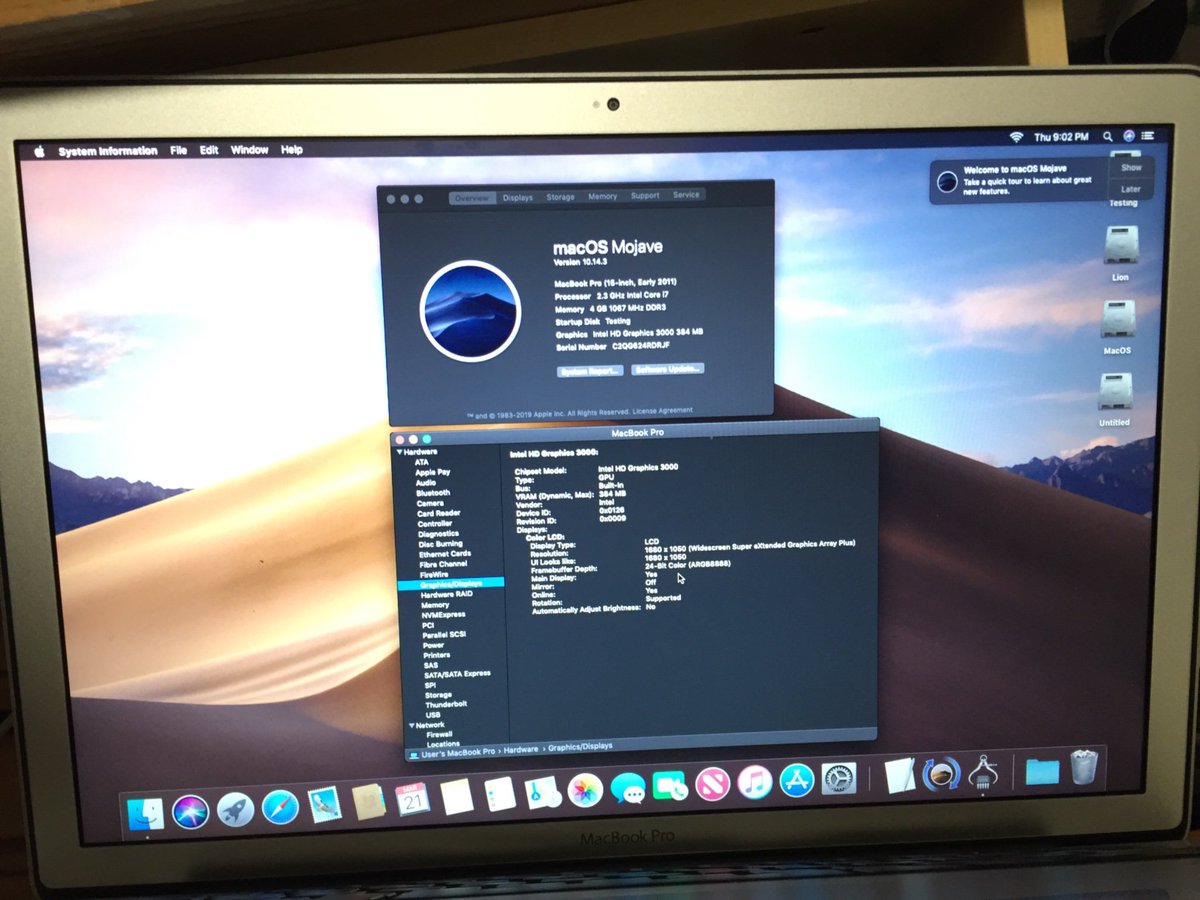Open Maps icon in the Dock
This screenshot has width=1200, height=900.
tap(542, 792)
